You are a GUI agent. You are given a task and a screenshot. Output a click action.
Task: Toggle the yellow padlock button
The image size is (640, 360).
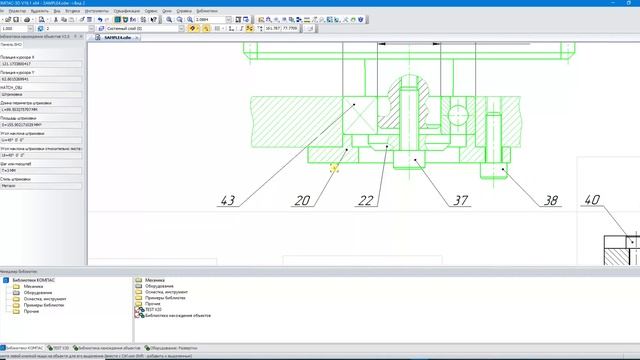(206, 29)
